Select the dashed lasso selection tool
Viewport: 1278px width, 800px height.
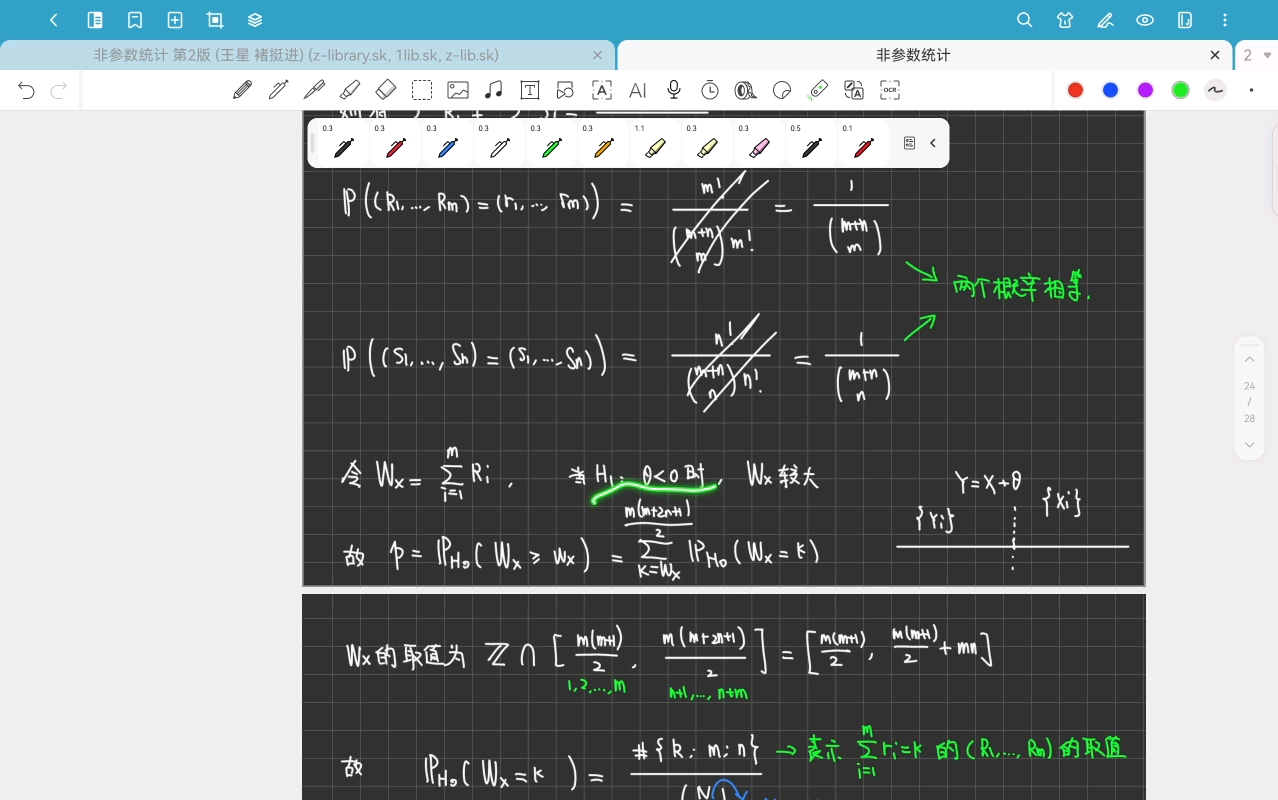422,90
